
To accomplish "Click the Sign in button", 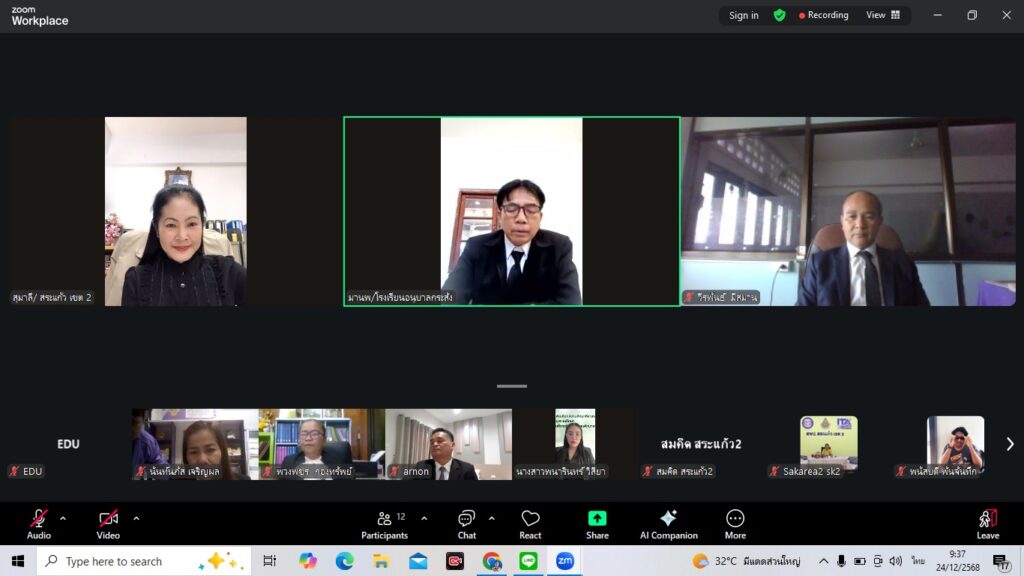I will point(743,15).
